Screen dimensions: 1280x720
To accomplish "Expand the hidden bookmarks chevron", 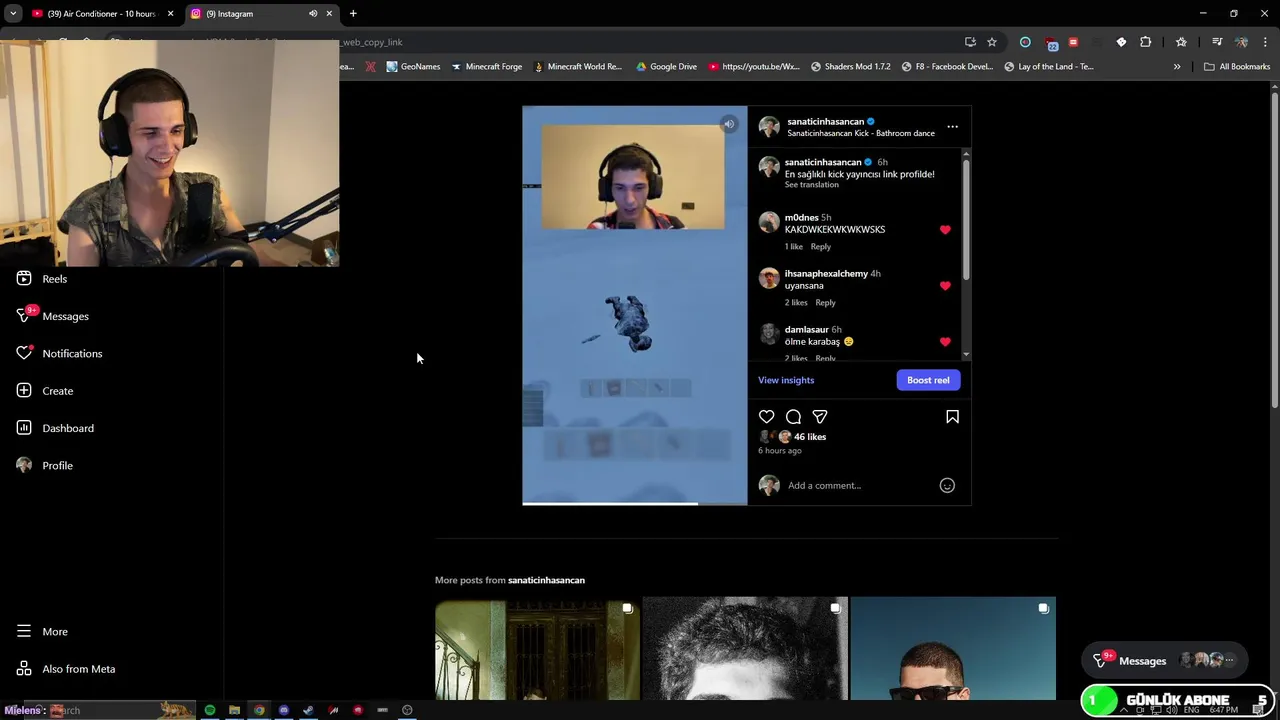I will [1177, 67].
